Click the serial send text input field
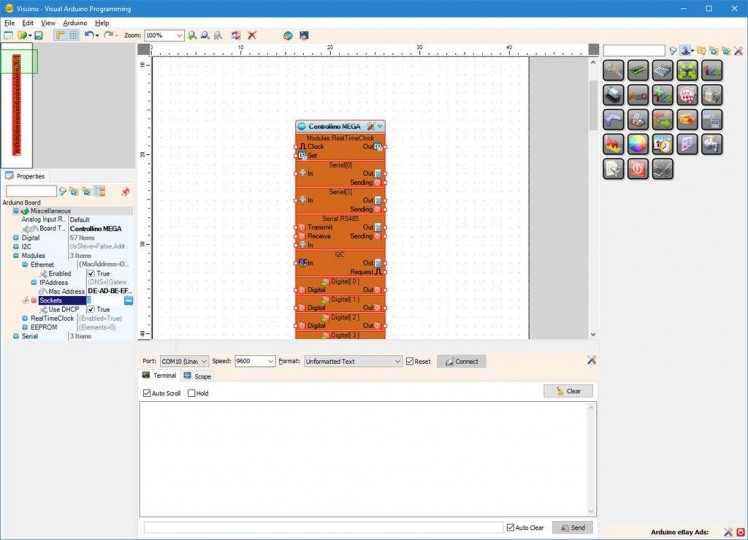748x540 pixels. (323, 527)
